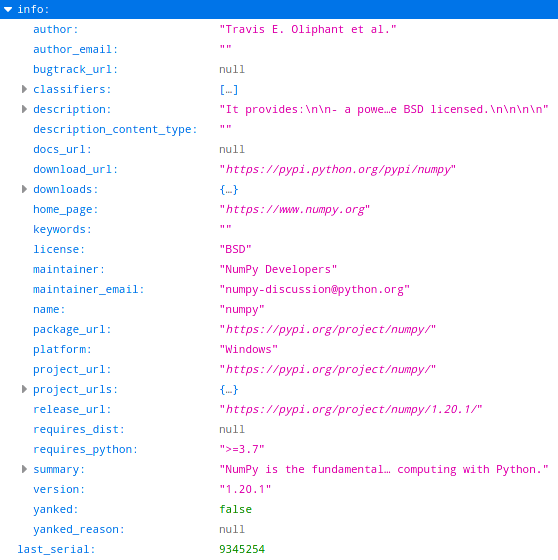Select the author key
This screenshot has width=558, height=560.
(x=55, y=29)
